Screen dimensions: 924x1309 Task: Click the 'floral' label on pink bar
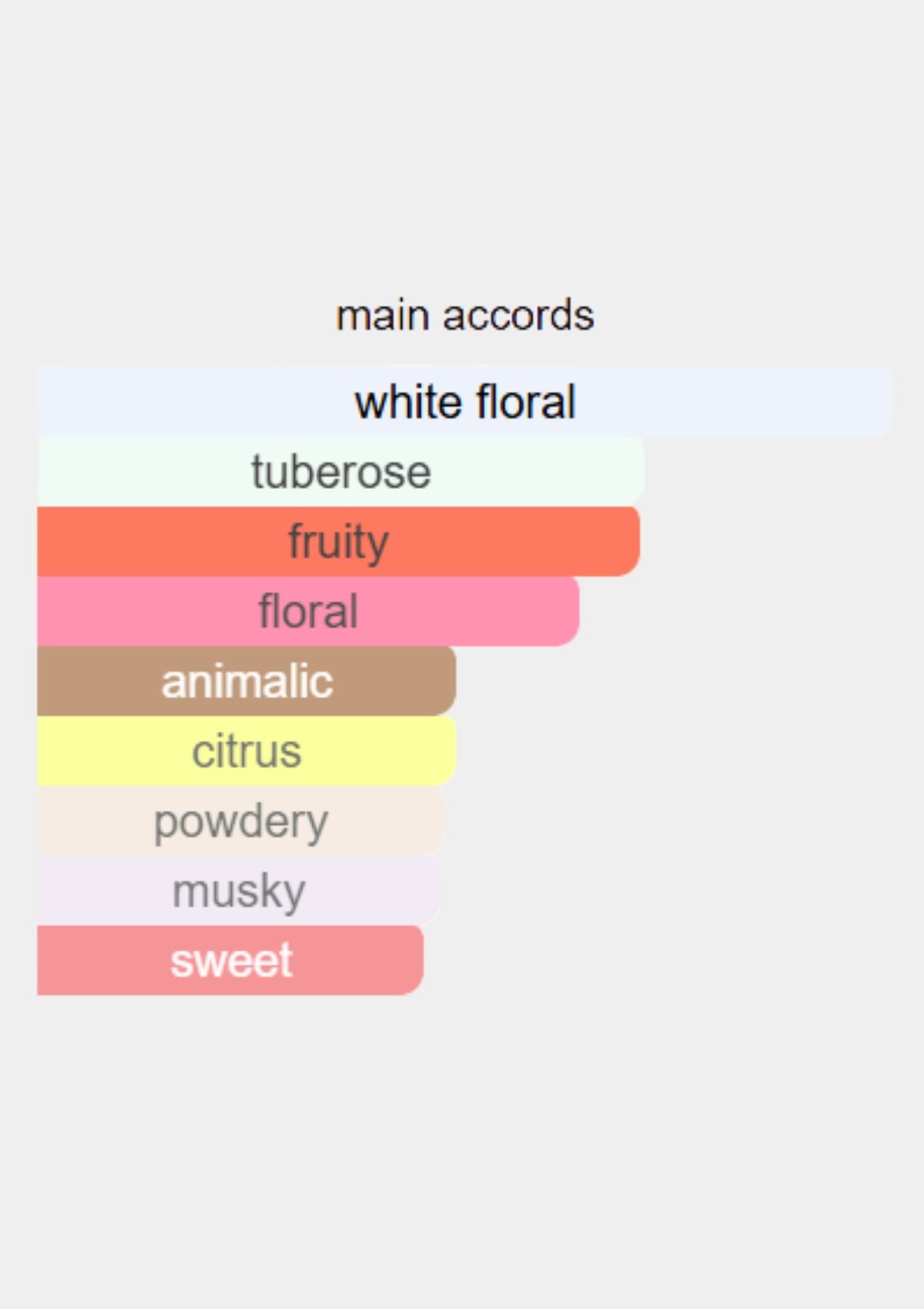308,611
